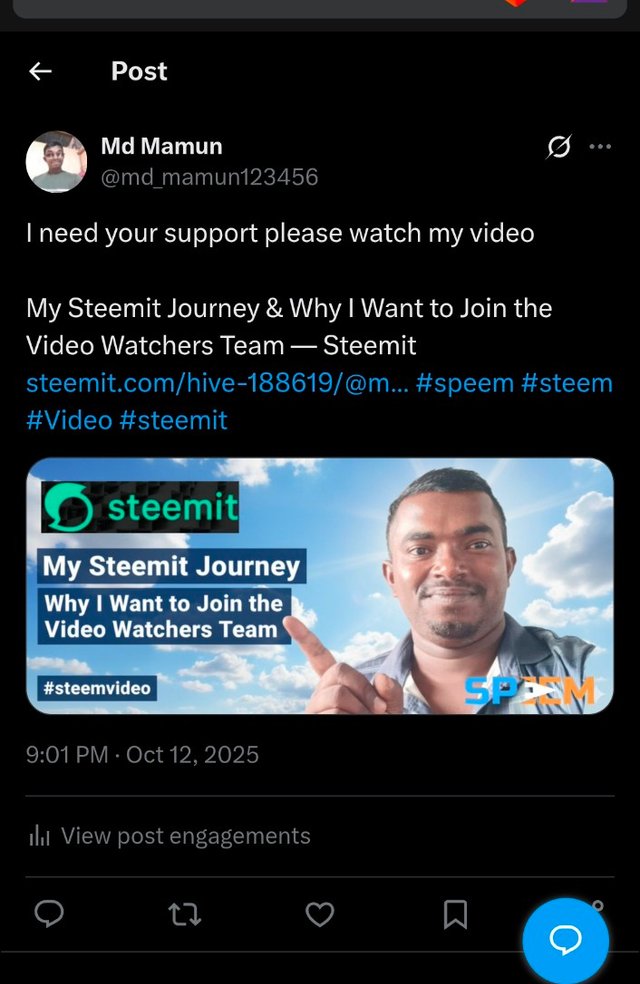
Task: Tap the blue floating reply button
Action: point(565,940)
